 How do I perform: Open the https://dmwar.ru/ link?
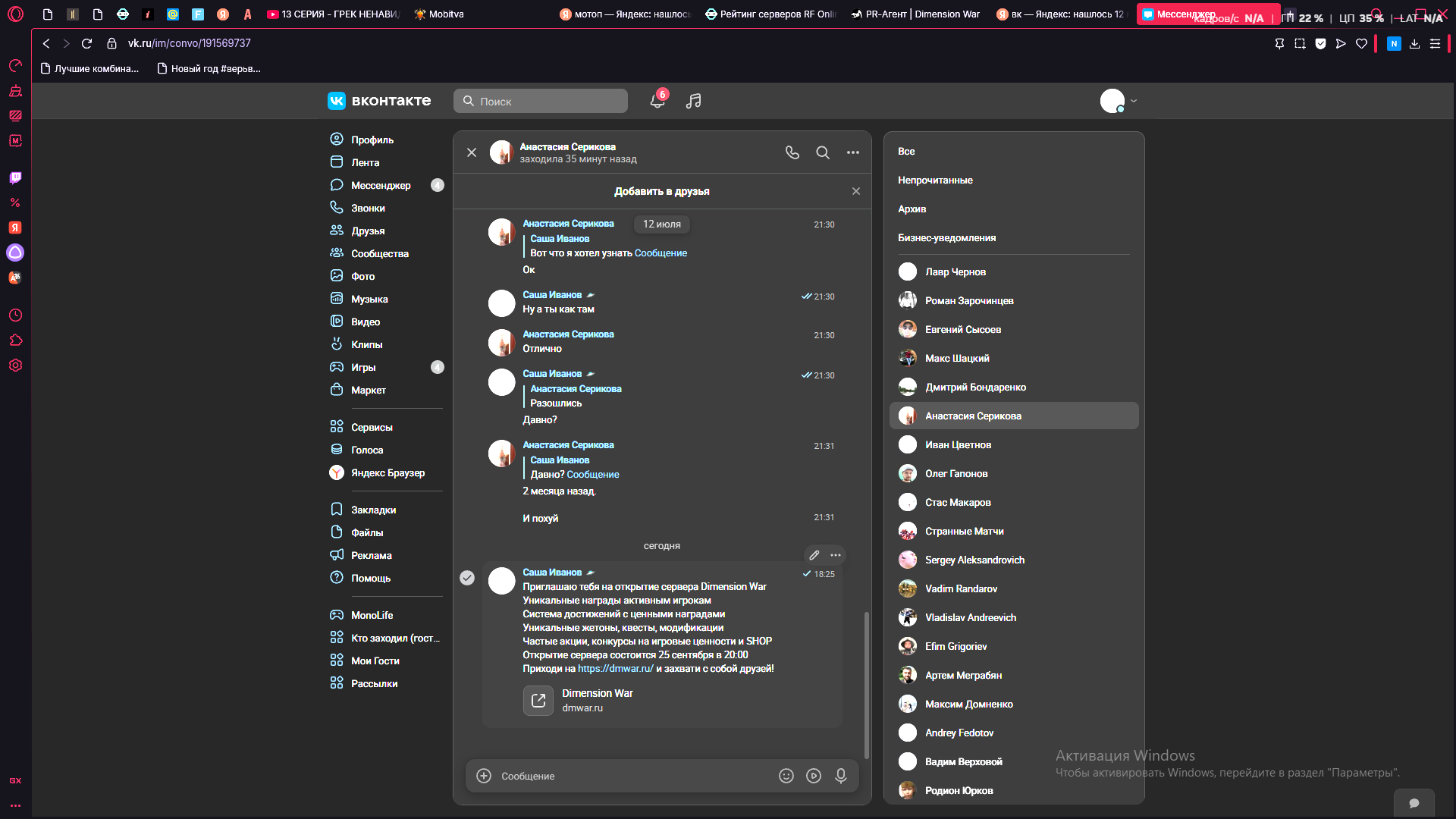pos(616,668)
